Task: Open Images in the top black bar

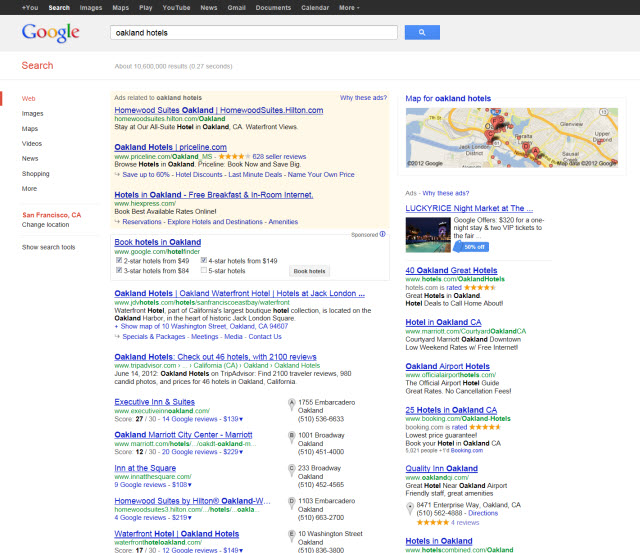Action: point(91,7)
